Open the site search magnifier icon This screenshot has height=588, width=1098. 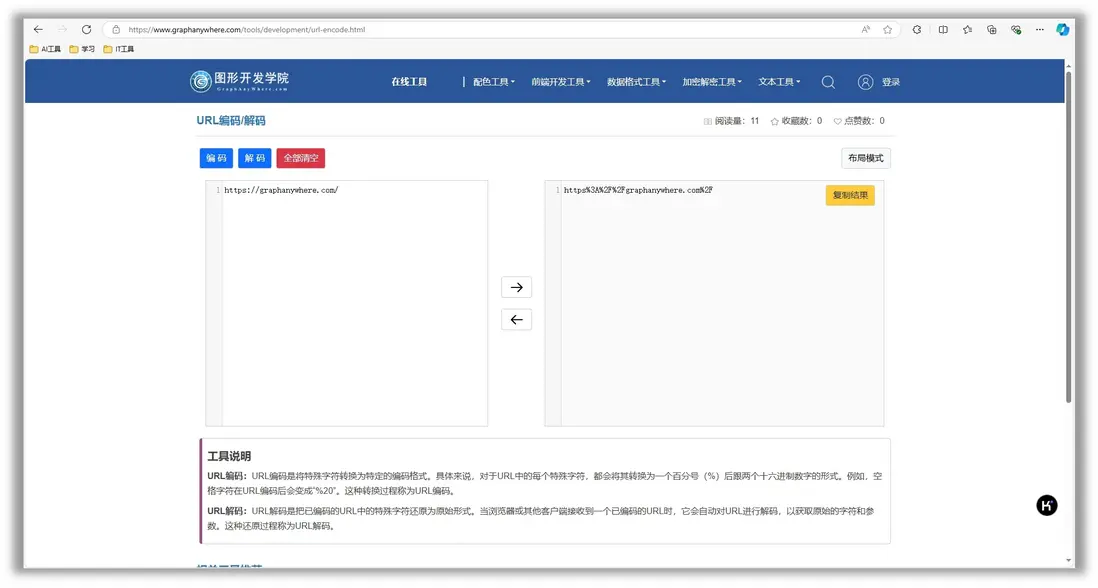(828, 82)
